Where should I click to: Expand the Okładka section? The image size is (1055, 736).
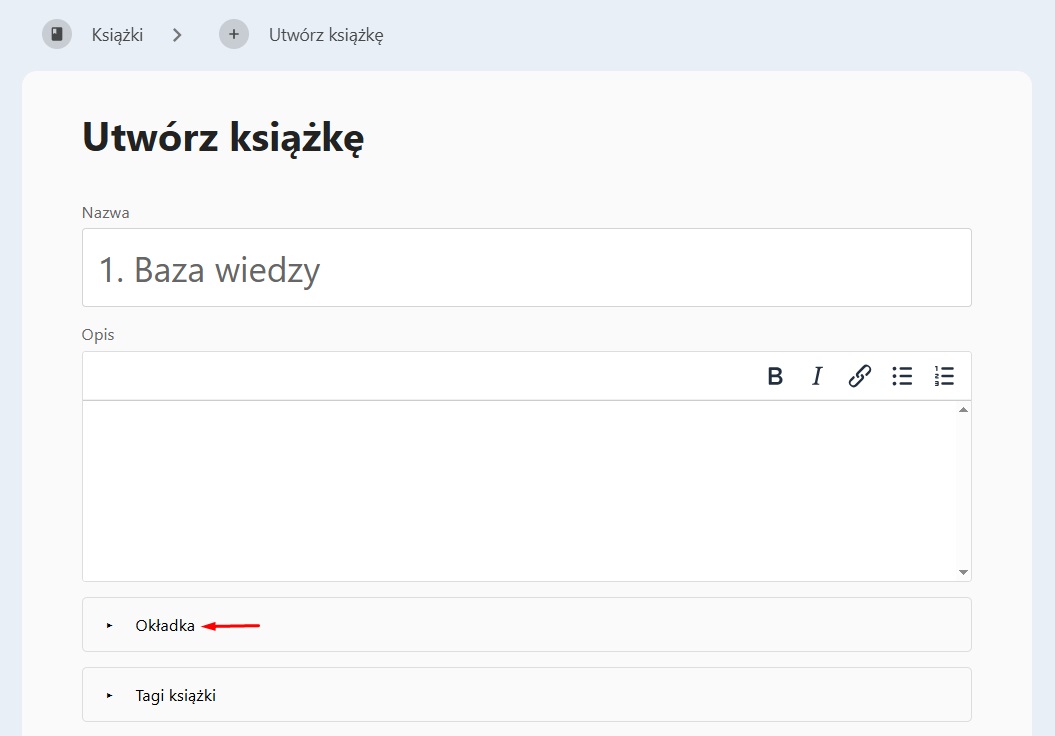coord(165,626)
